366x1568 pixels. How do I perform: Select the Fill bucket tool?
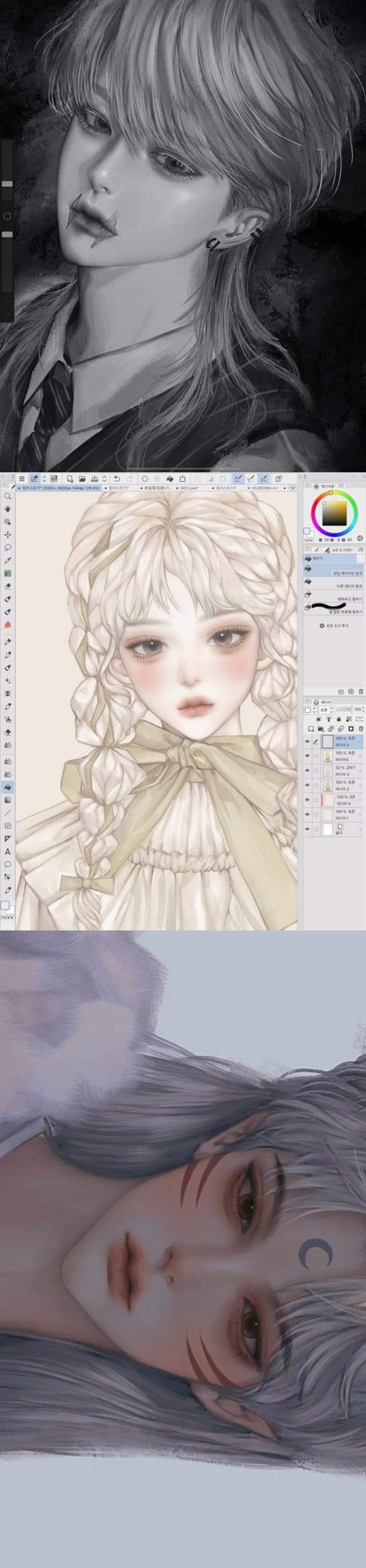[x=7, y=787]
